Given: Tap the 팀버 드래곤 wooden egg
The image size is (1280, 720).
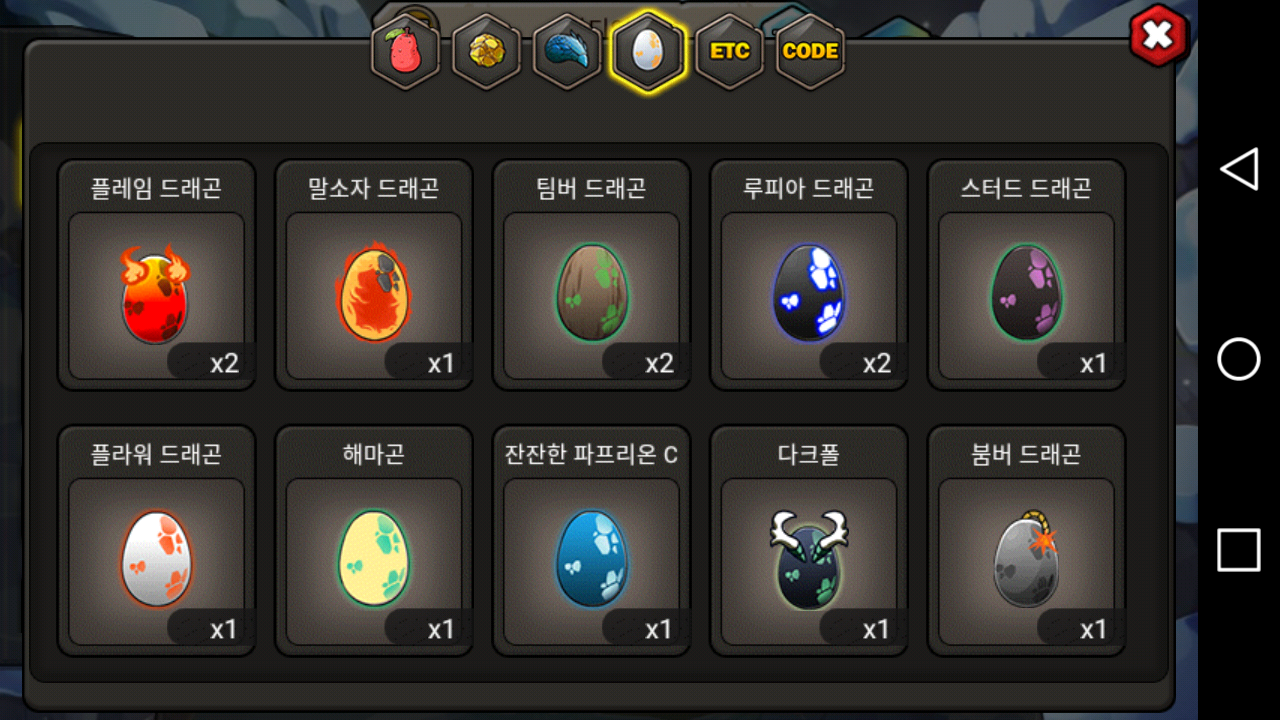Looking at the screenshot, I should coord(592,275).
